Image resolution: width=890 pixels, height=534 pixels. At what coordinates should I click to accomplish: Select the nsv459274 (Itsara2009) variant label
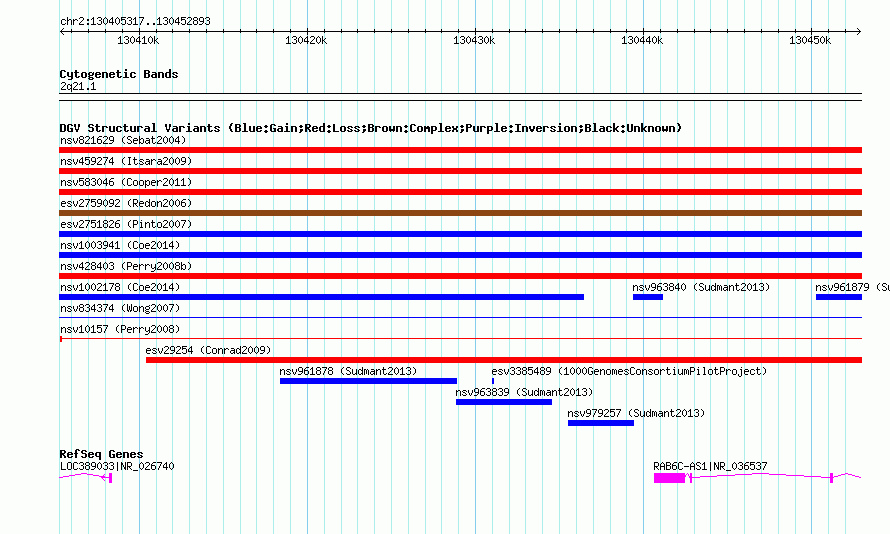tap(126, 161)
